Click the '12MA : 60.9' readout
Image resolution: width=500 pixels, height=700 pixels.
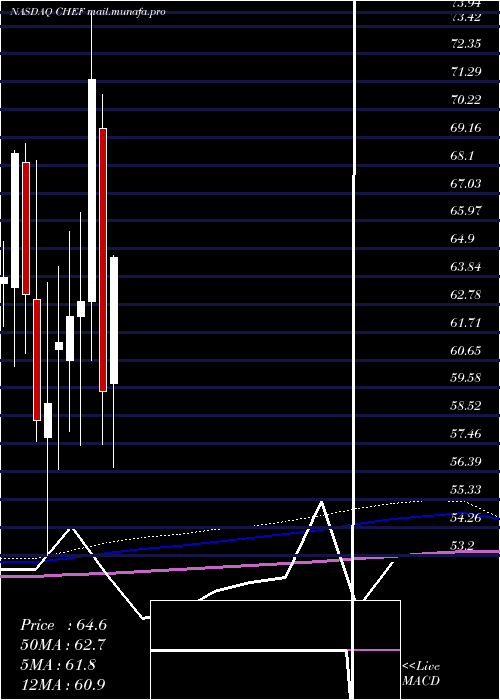pos(63,684)
